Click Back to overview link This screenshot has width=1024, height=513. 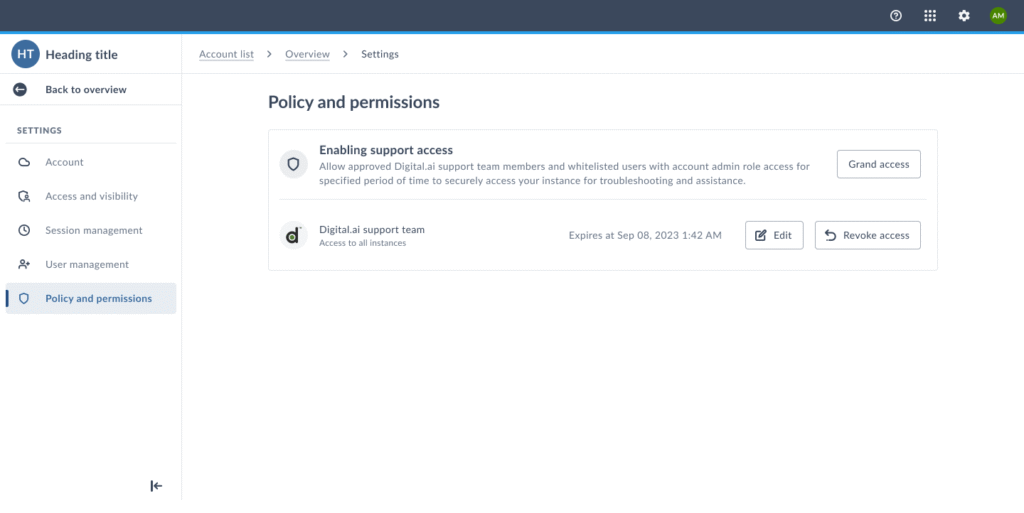pyautogui.click(x=85, y=90)
